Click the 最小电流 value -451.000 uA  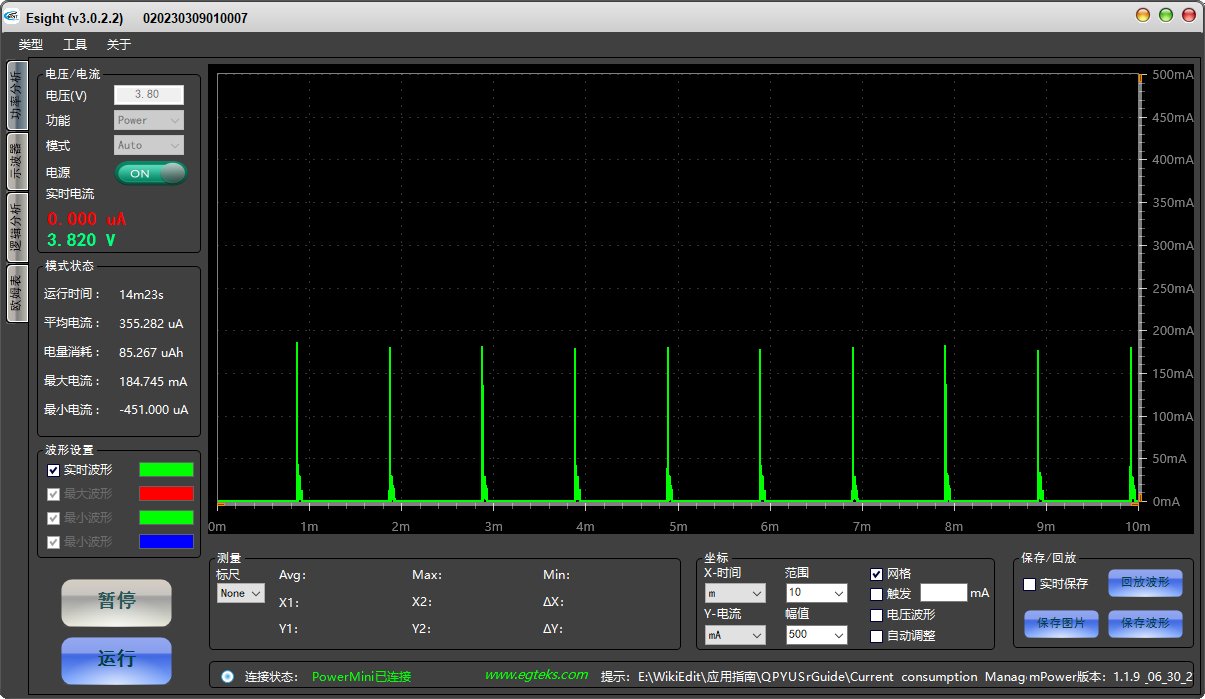pos(153,410)
